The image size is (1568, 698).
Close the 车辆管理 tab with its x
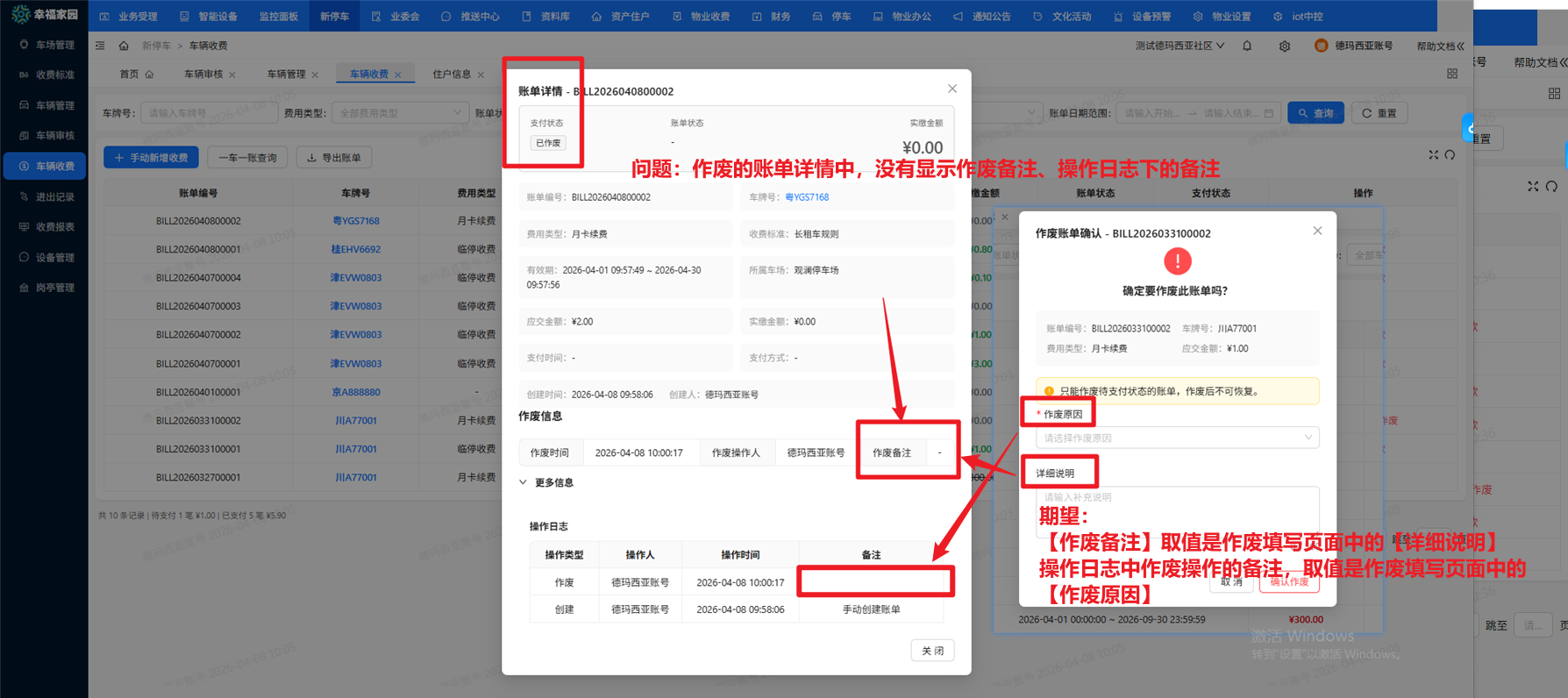click(x=315, y=75)
